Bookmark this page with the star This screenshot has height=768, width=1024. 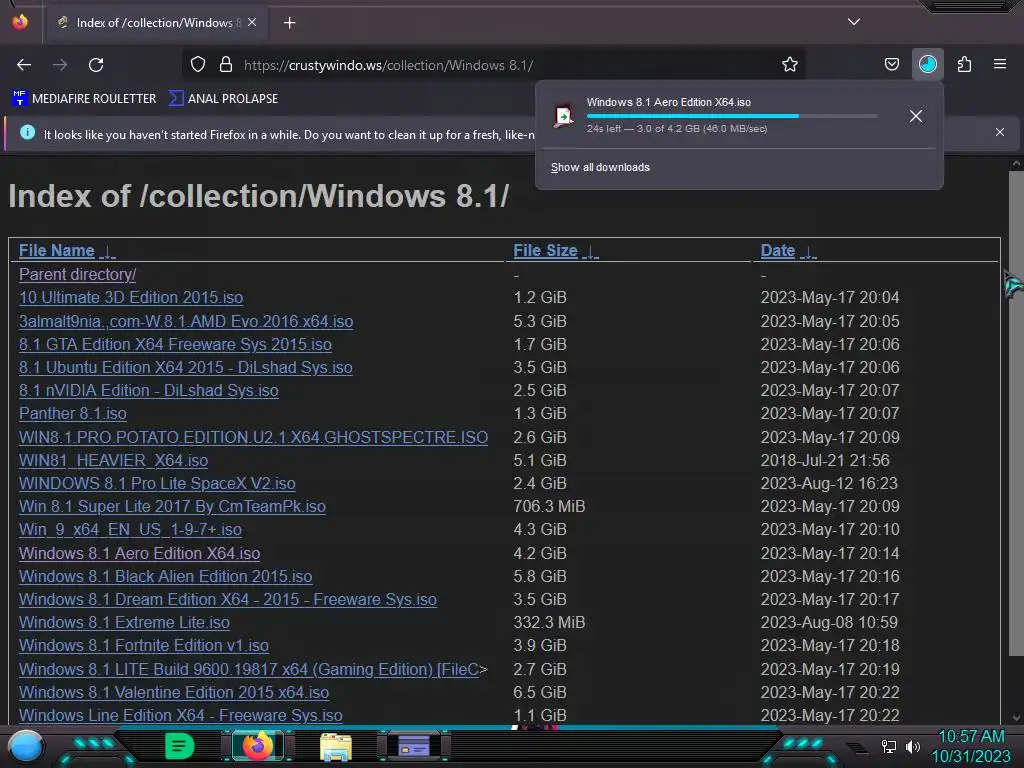[x=790, y=64]
